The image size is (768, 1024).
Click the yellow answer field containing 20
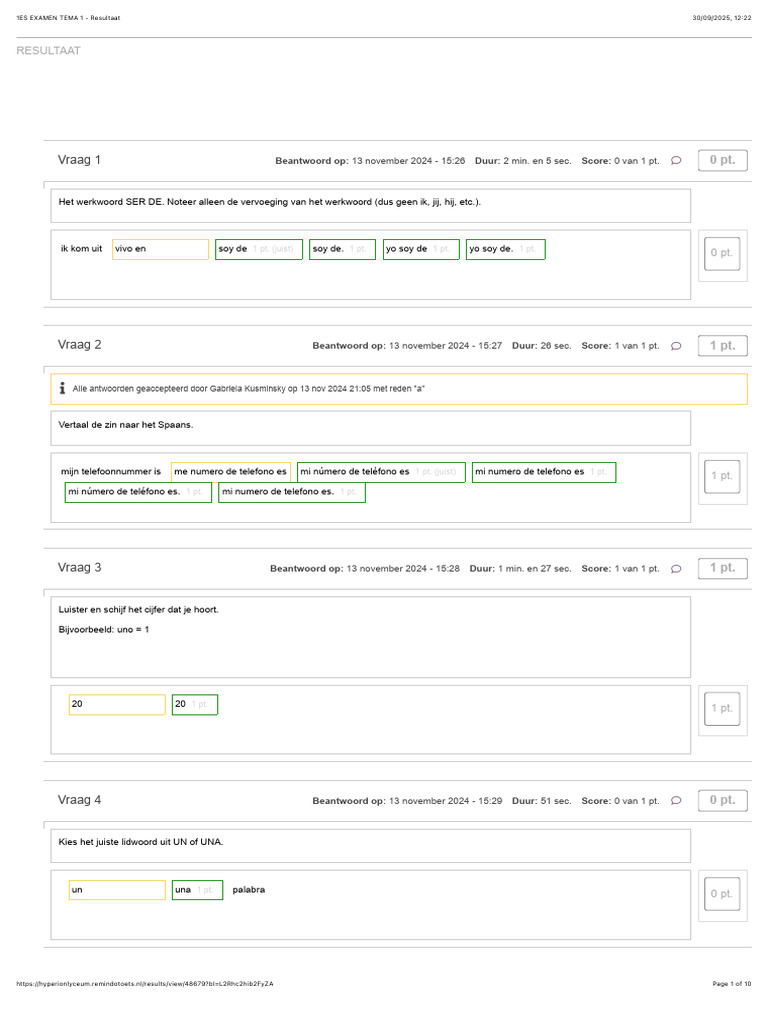[x=117, y=705]
